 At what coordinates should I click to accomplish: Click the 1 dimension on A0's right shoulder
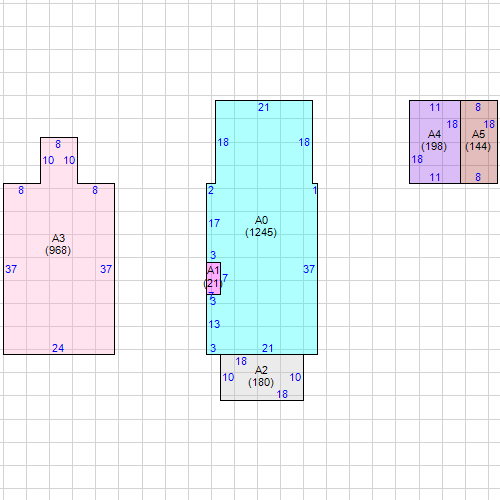click(x=315, y=190)
